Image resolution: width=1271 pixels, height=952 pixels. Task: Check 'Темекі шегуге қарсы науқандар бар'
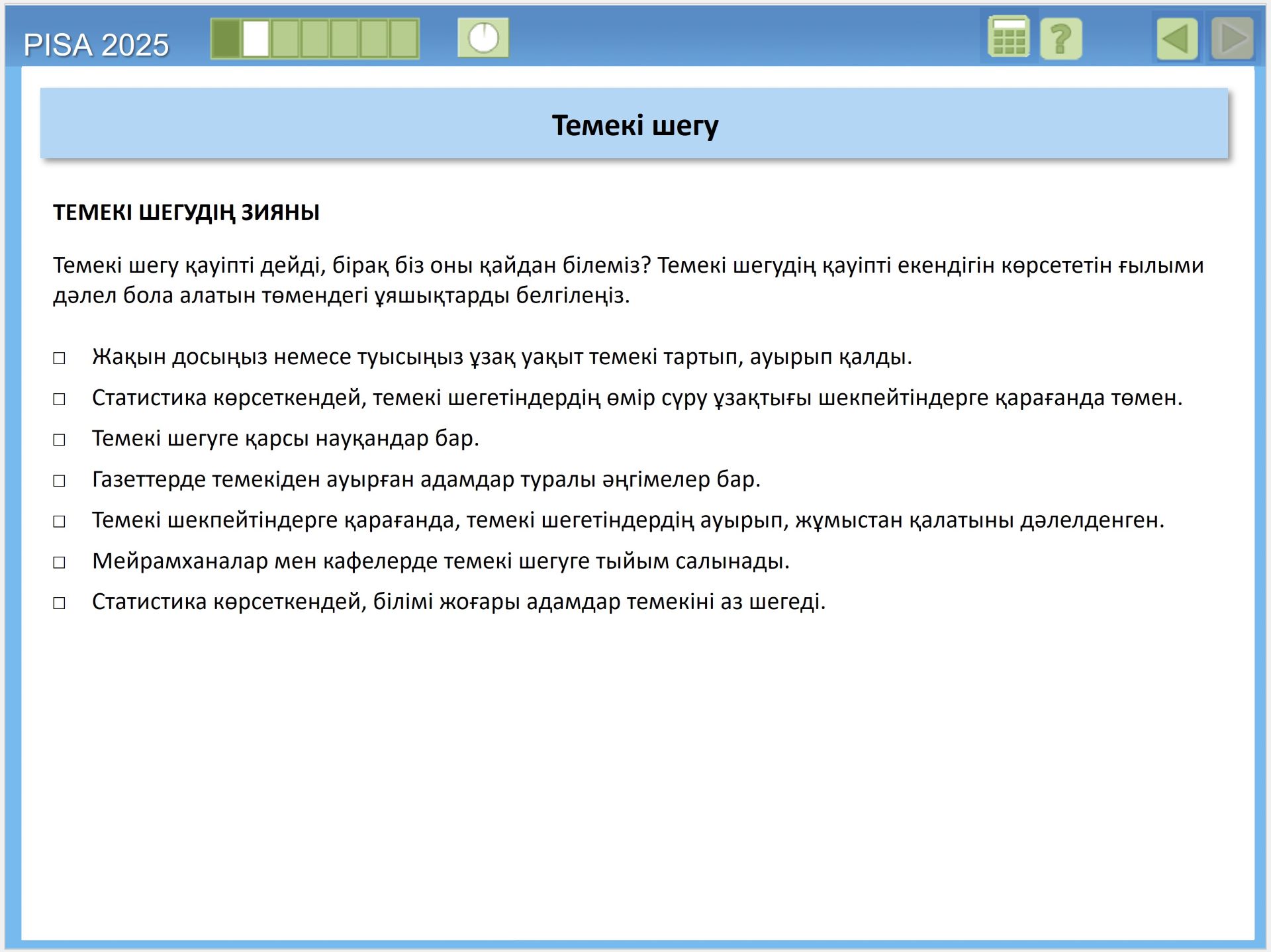(x=60, y=440)
